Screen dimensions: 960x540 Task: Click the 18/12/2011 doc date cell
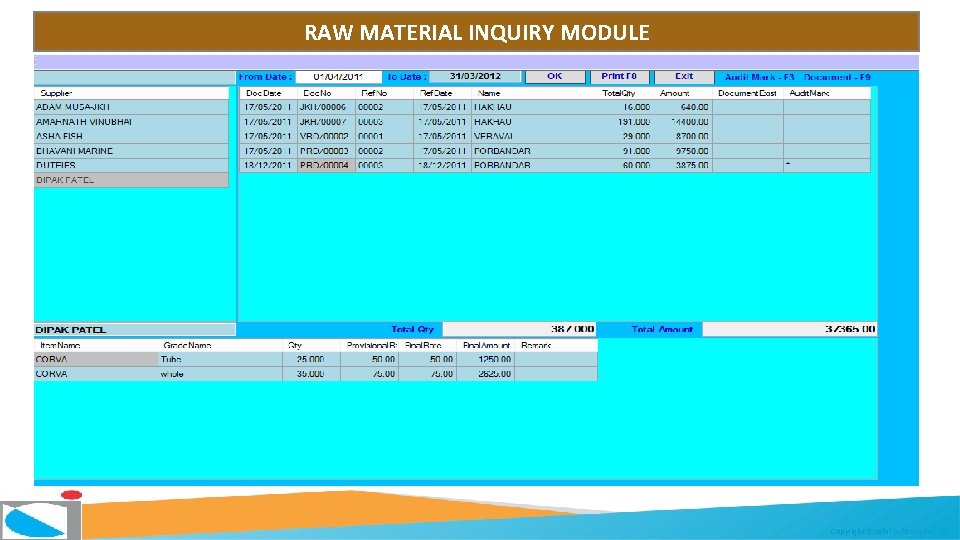click(x=268, y=165)
